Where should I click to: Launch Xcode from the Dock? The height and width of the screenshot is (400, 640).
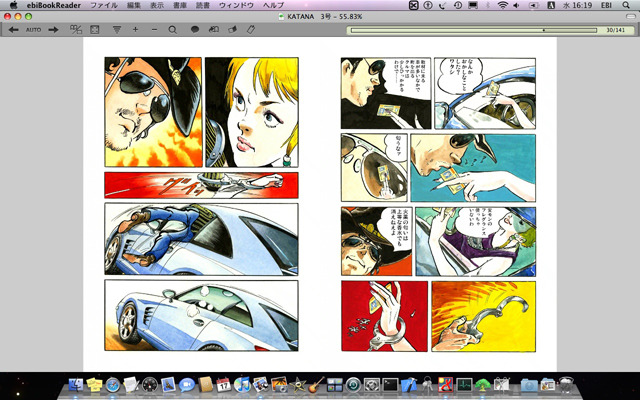pos(409,384)
